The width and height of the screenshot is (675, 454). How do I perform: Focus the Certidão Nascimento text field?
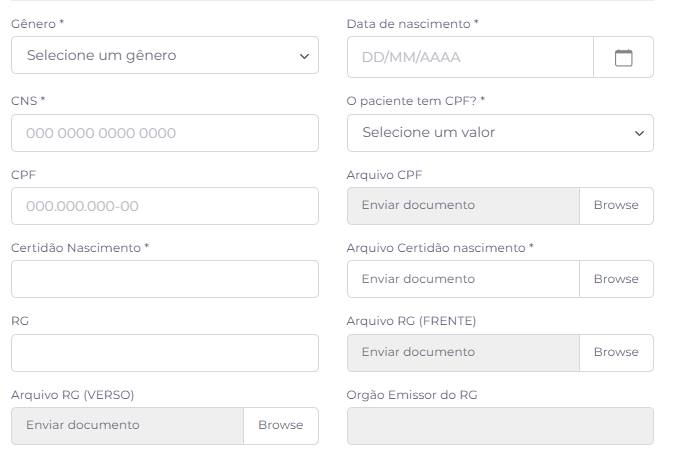click(x=165, y=279)
